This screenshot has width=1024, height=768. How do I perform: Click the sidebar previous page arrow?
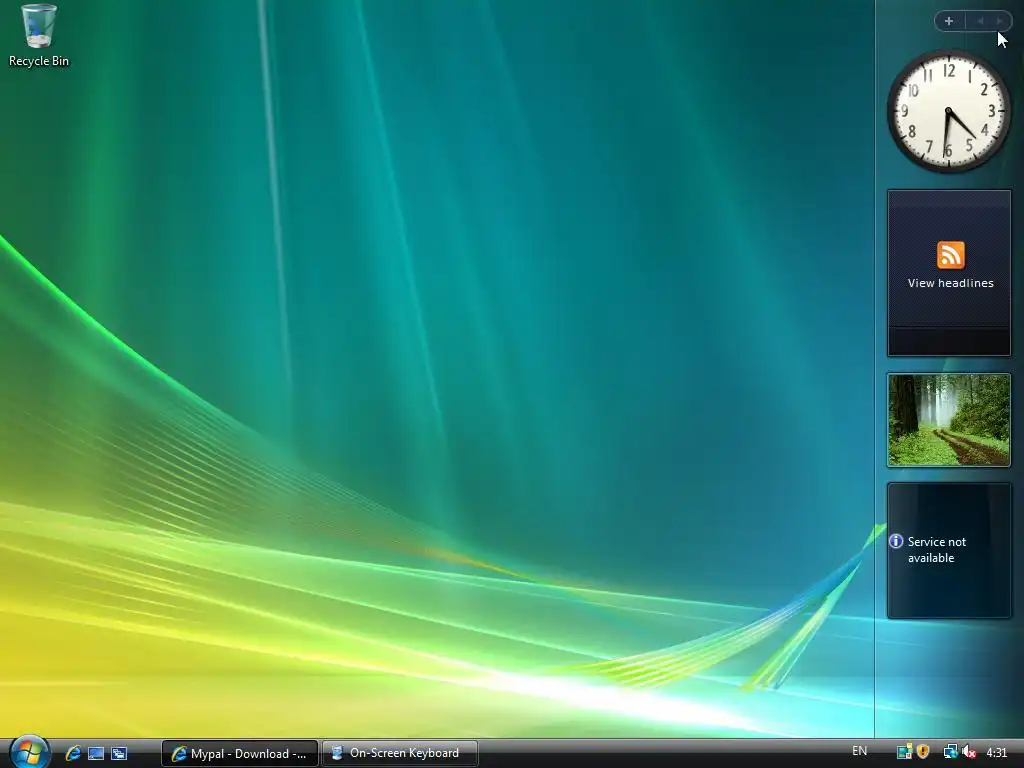[980, 21]
